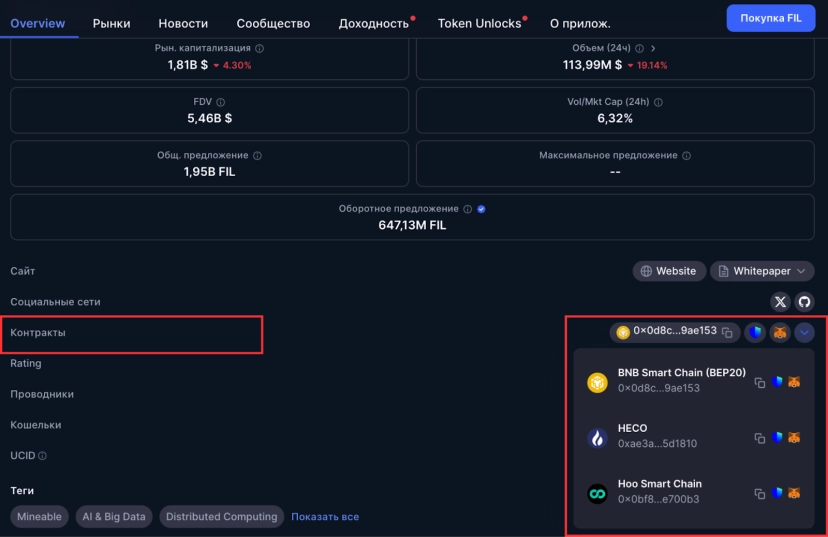Select the AI & Big Data tag
This screenshot has width=828, height=537.
113,517
